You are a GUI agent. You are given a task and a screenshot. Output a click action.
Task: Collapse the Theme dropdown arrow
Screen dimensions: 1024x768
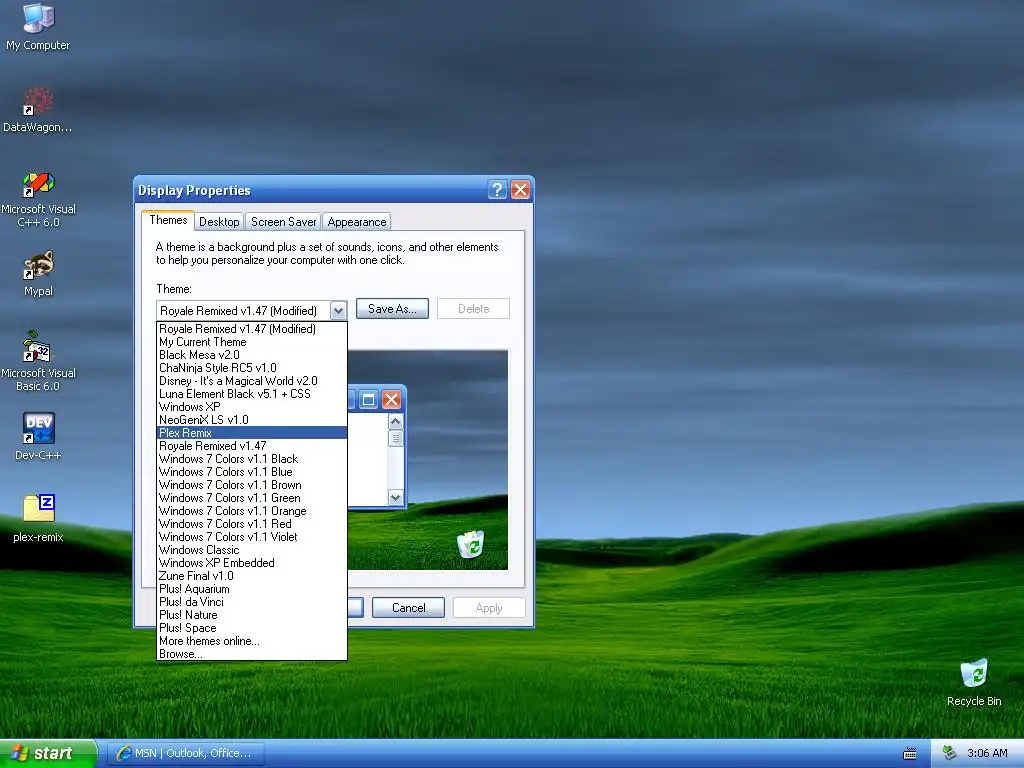click(x=338, y=310)
